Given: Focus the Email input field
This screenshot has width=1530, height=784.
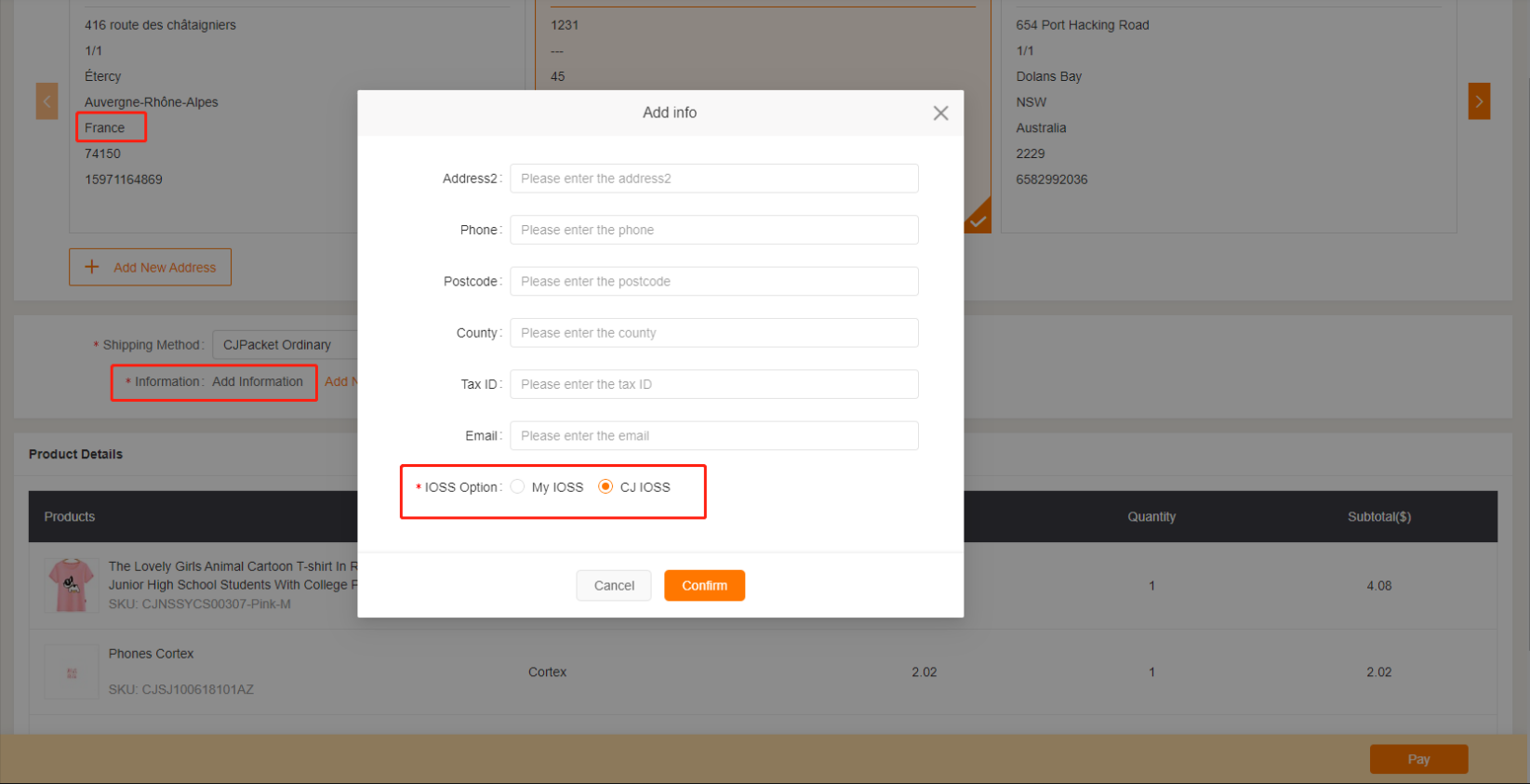Looking at the screenshot, I should [713, 436].
